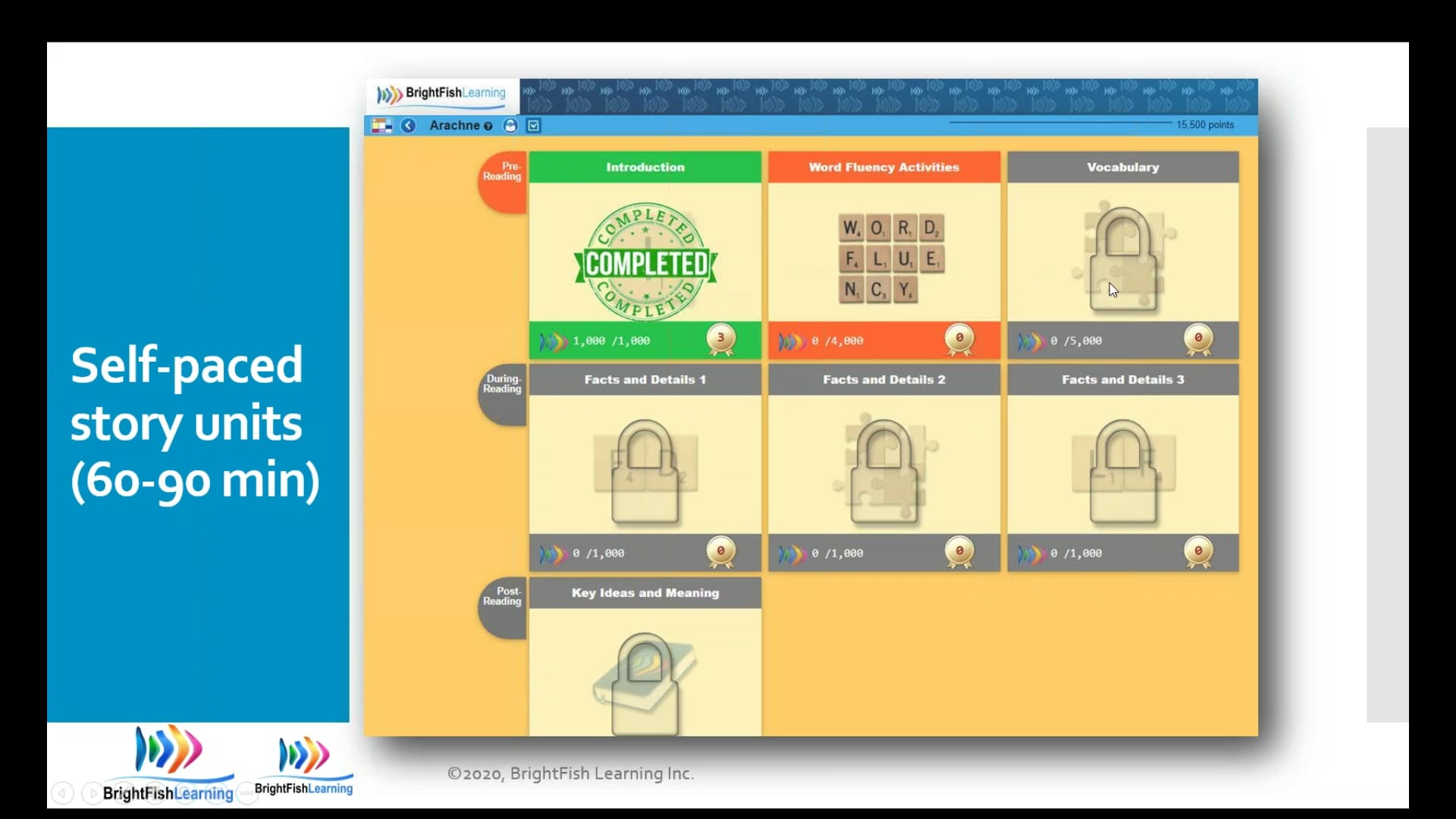Toggle the checkmark box in the toolbar

pyautogui.click(x=534, y=126)
